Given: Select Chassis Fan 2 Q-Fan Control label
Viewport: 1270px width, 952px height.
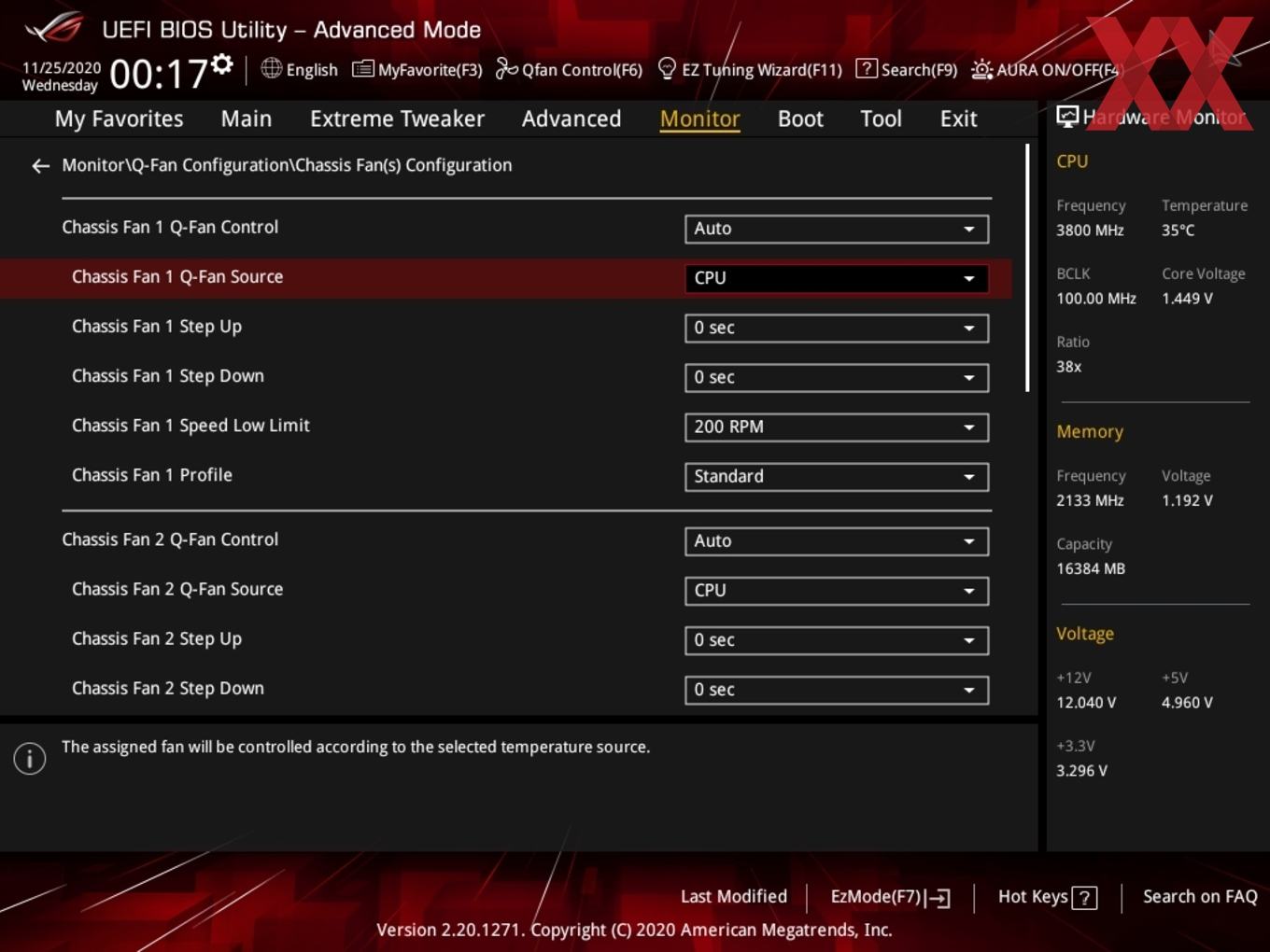Looking at the screenshot, I should pos(170,539).
